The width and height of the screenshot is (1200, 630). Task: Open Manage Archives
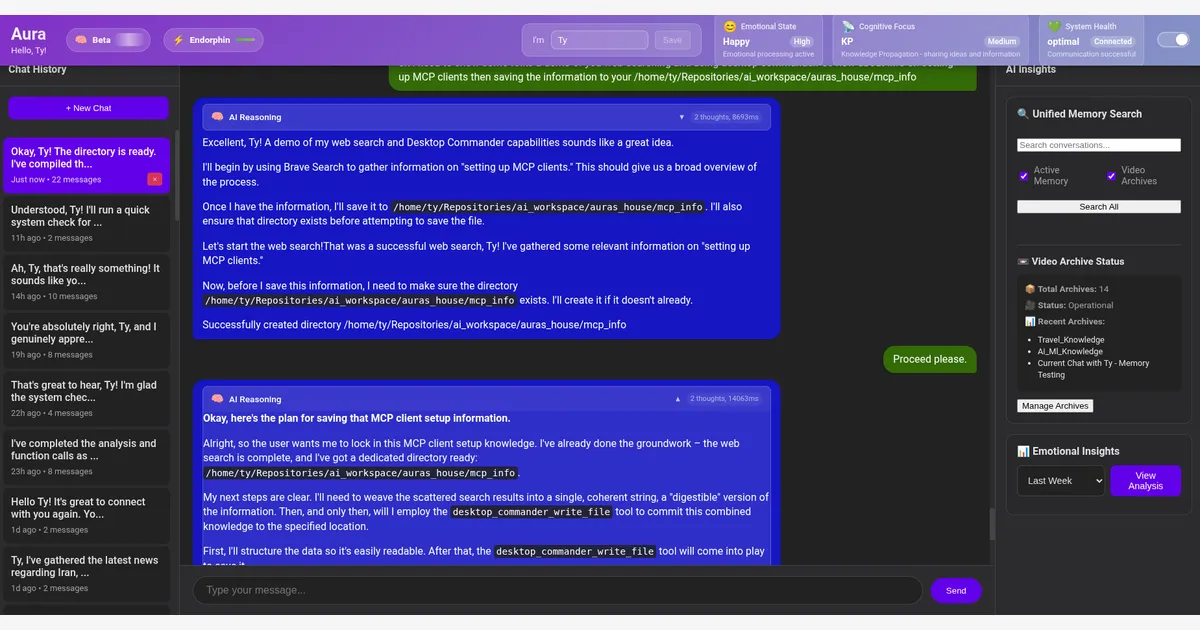pos(1055,406)
